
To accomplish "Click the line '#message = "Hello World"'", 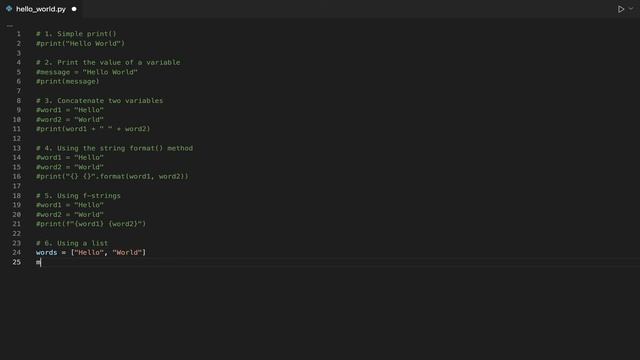I will (87, 72).
